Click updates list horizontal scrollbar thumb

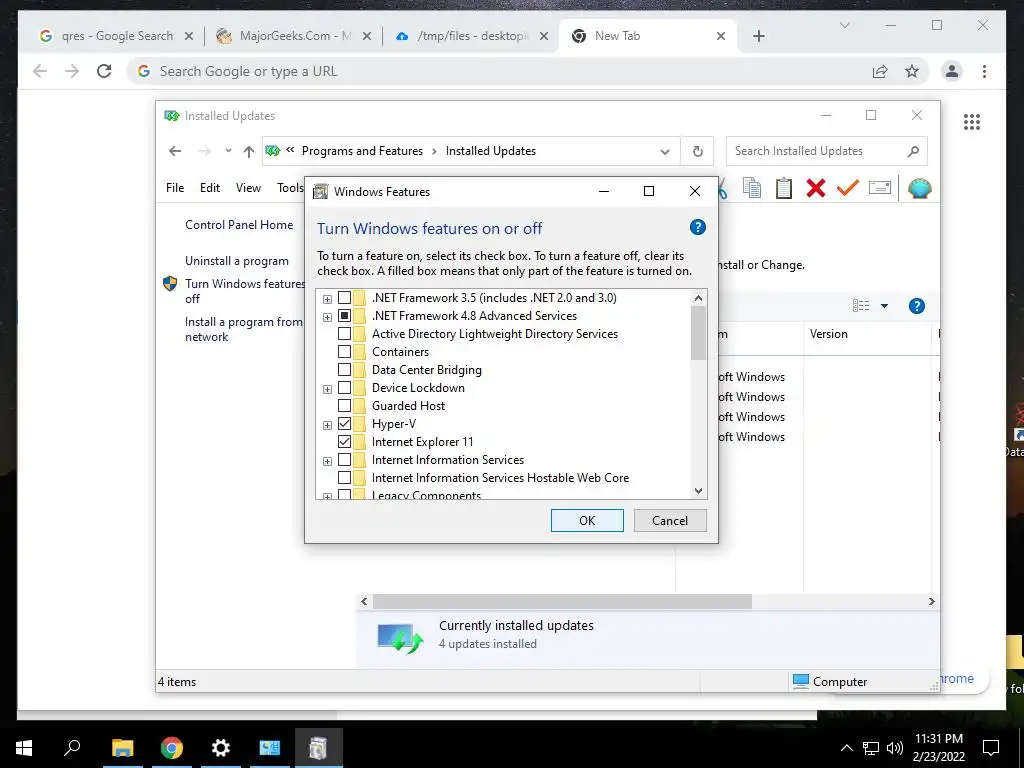562,601
